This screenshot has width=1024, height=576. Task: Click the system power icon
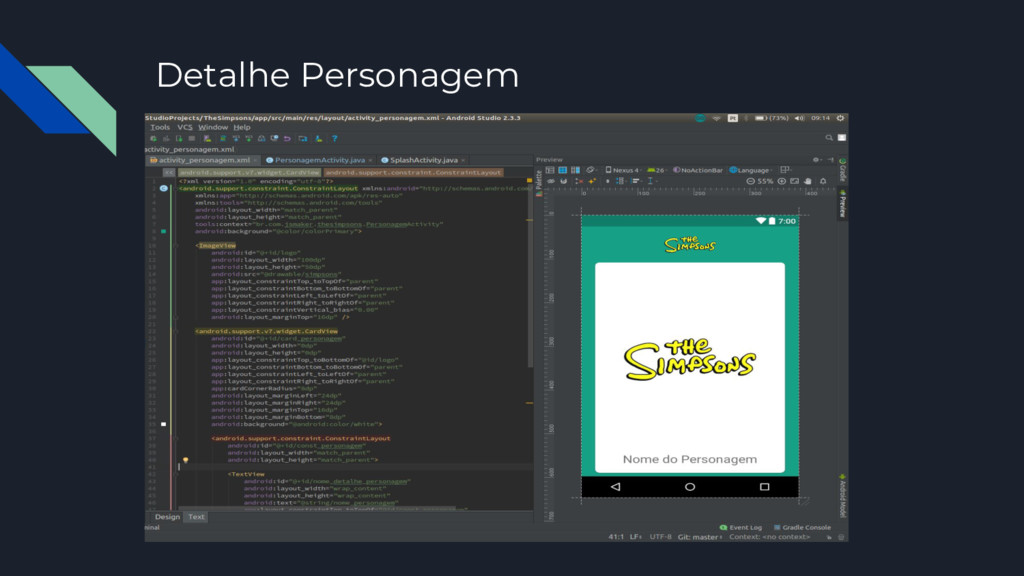tap(840, 118)
